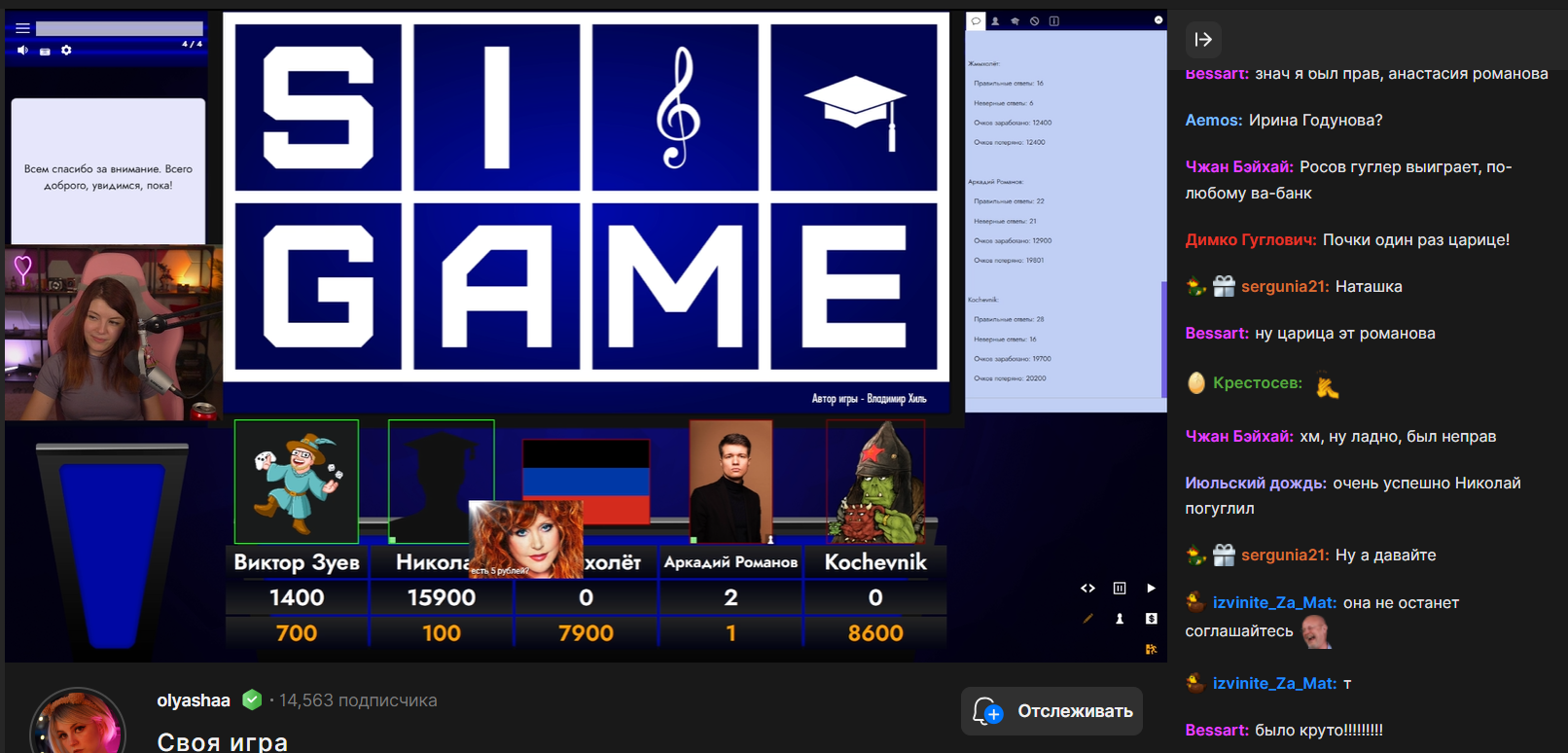Click the 'Очков потеряно: 20200' stat line
Viewport: 1568px width, 753px height.
(x=1010, y=378)
